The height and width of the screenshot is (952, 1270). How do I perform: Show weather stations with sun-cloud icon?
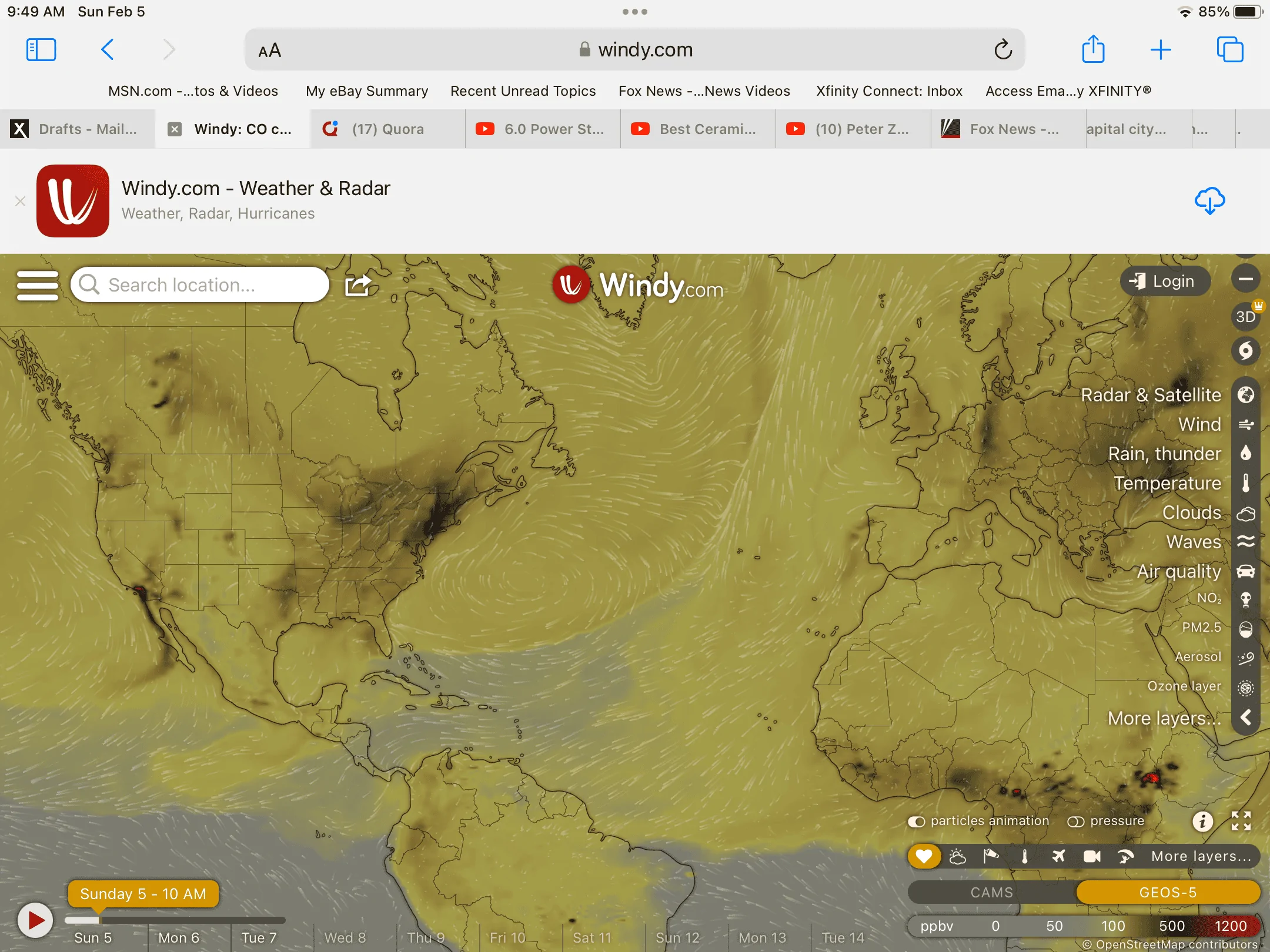tap(957, 856)
